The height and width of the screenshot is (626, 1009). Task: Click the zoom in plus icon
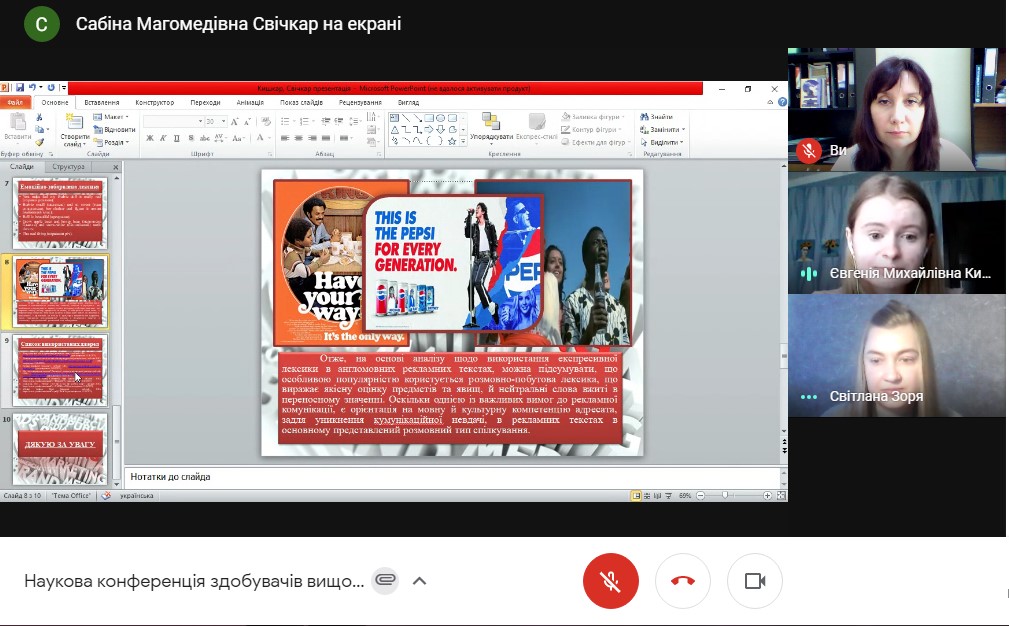coord(767,495)
